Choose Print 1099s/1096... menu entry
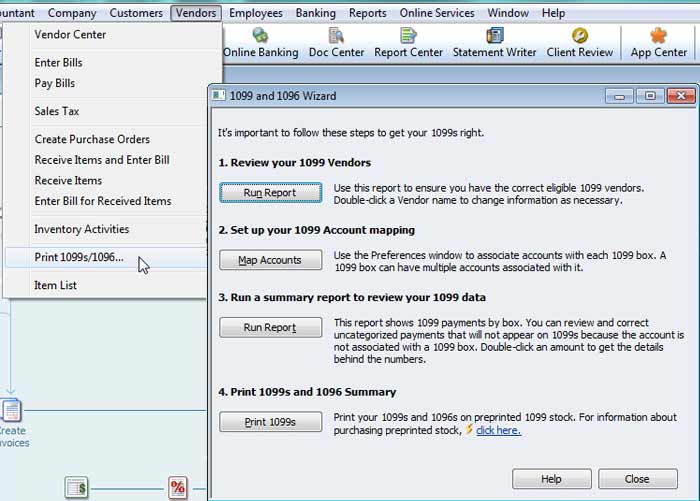The image size is (700, 501). pyautogui.click(x=106, y=258)
